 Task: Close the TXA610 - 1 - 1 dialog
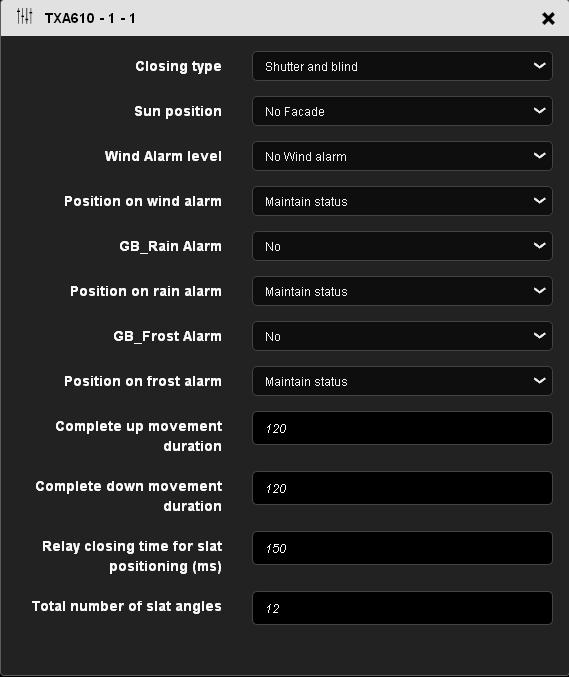[548, 18]
